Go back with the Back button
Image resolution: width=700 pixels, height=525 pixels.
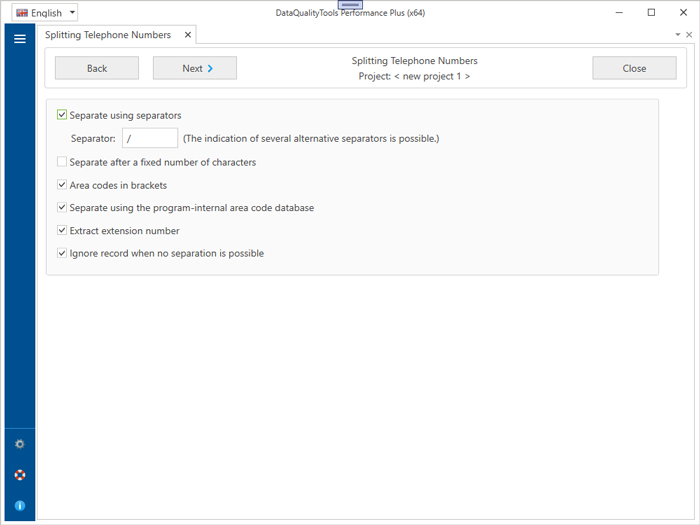pos(97,69)
